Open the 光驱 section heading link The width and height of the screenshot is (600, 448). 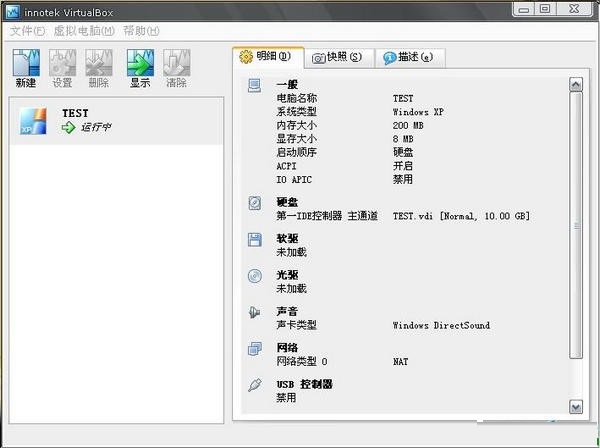(287, 275)
